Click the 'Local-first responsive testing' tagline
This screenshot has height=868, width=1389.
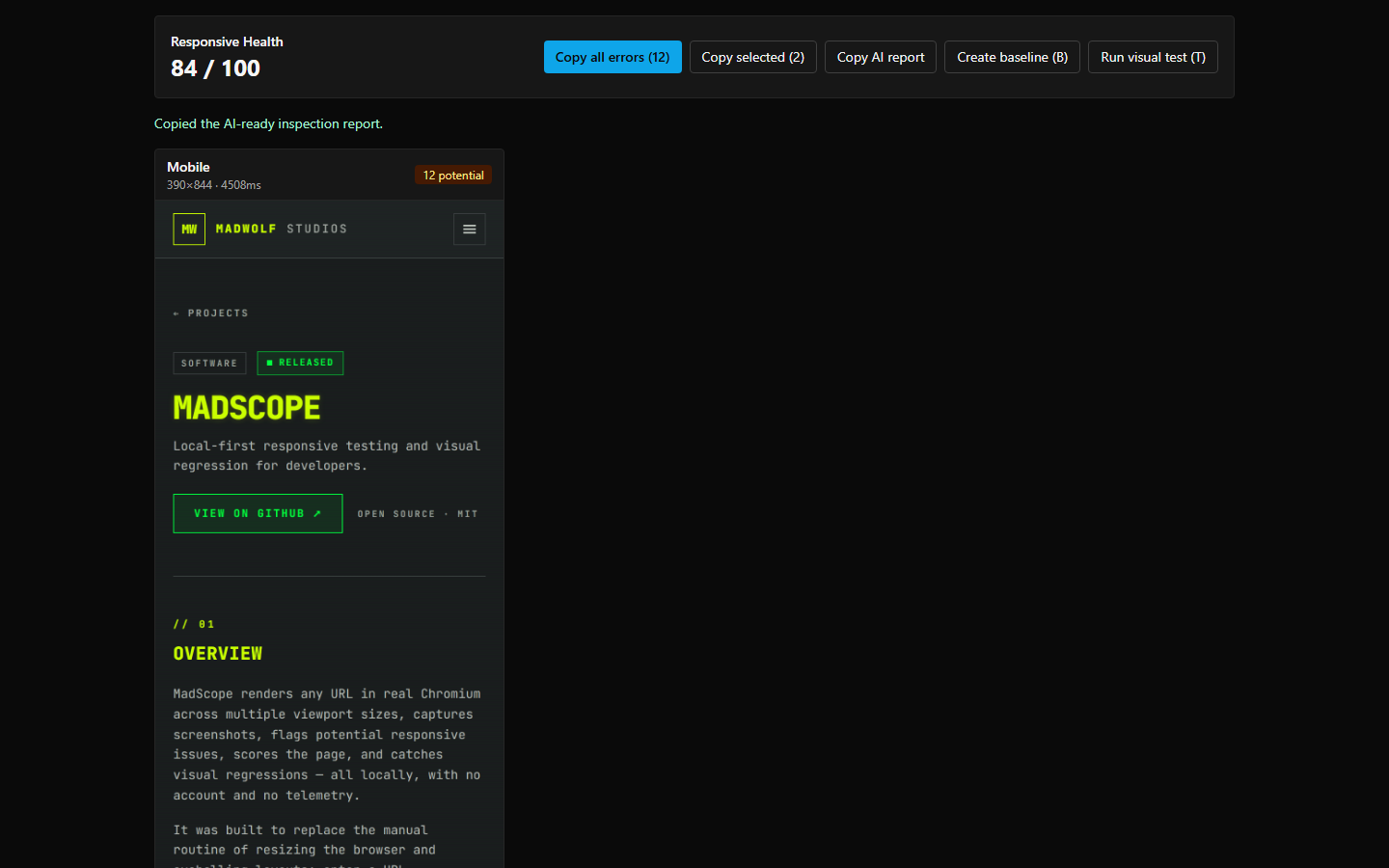[327, 456]
